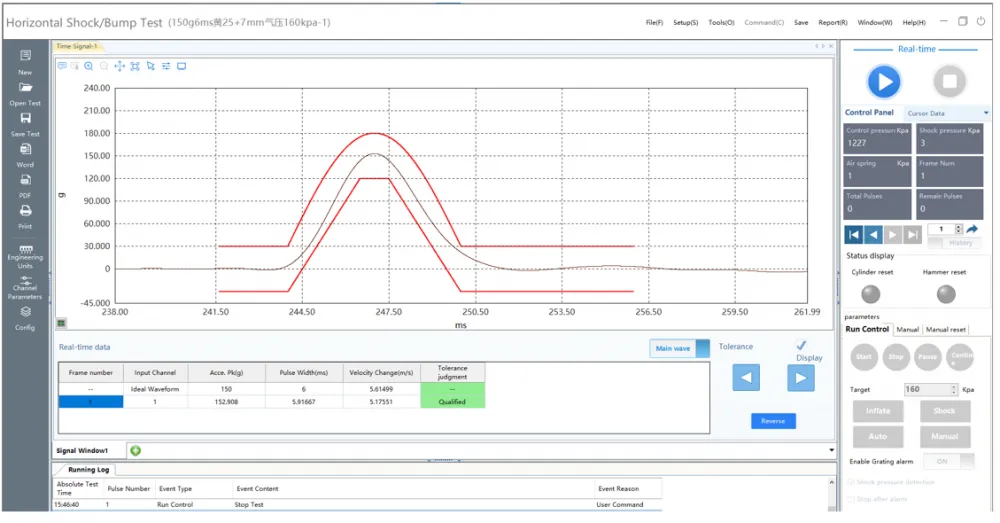Expand the Cursor Data dropdown arrow

(986, 113)
